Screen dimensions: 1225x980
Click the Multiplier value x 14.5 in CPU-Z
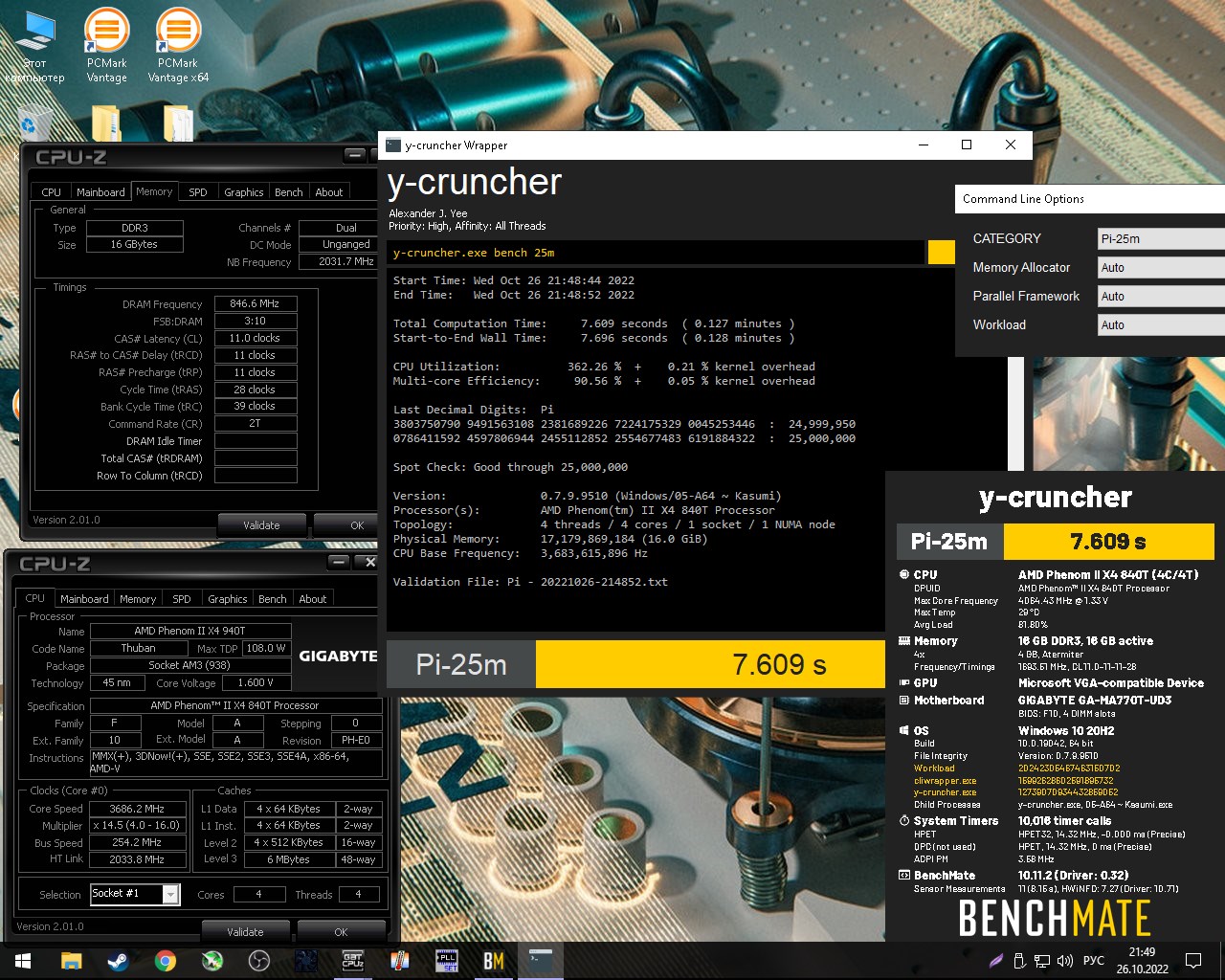(x=138, y=826)
